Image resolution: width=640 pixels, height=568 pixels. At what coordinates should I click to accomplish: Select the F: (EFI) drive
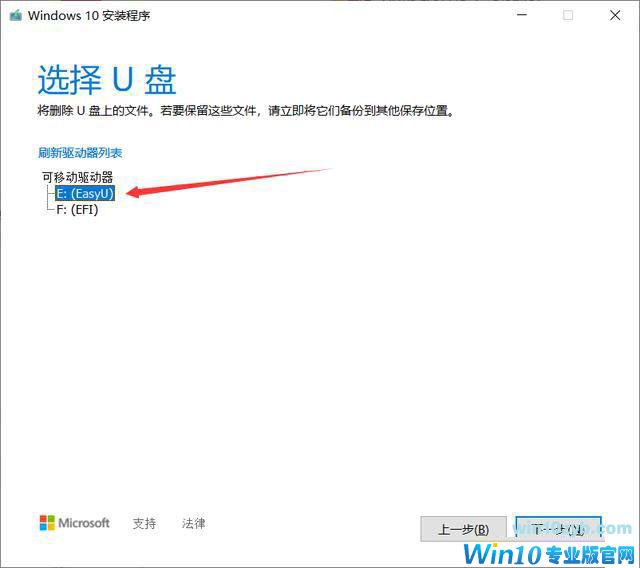click(77, 210)
